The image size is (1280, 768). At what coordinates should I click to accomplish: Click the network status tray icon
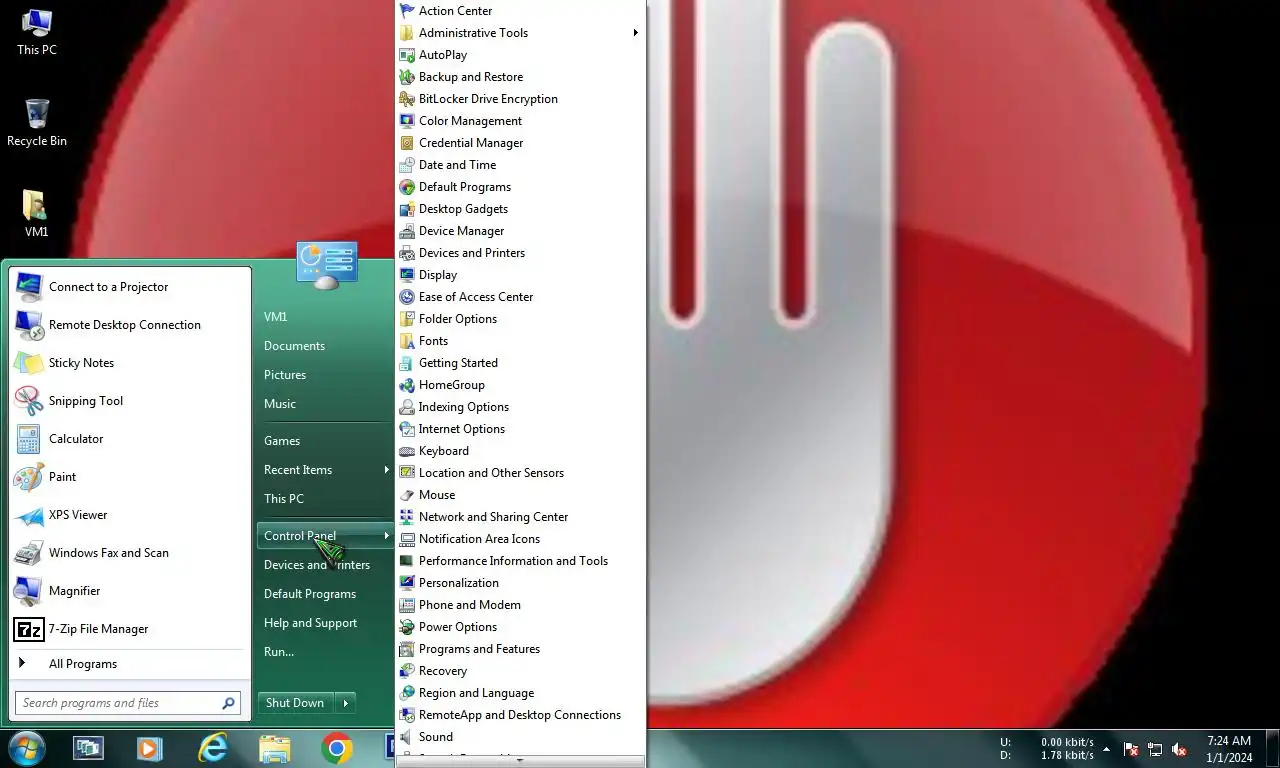(x=1155, y=749)
